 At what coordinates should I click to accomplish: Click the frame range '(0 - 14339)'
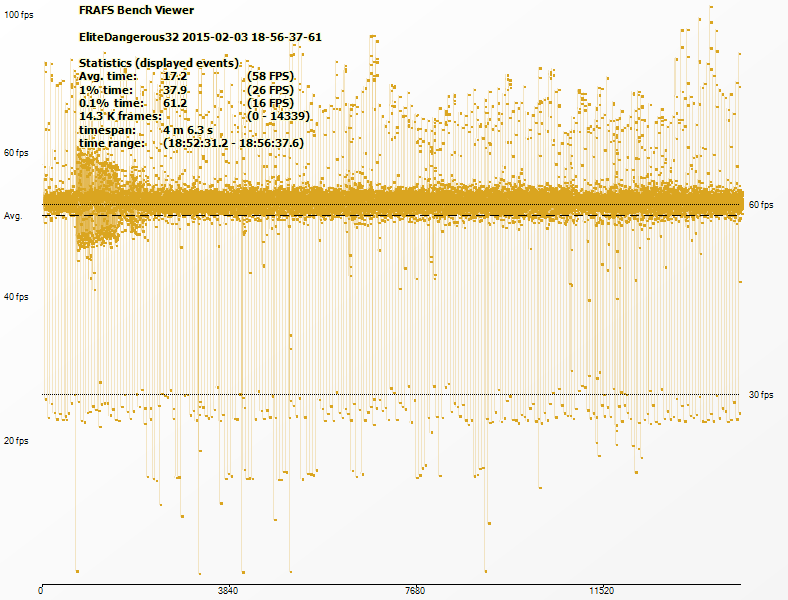(x=278, y=116)
